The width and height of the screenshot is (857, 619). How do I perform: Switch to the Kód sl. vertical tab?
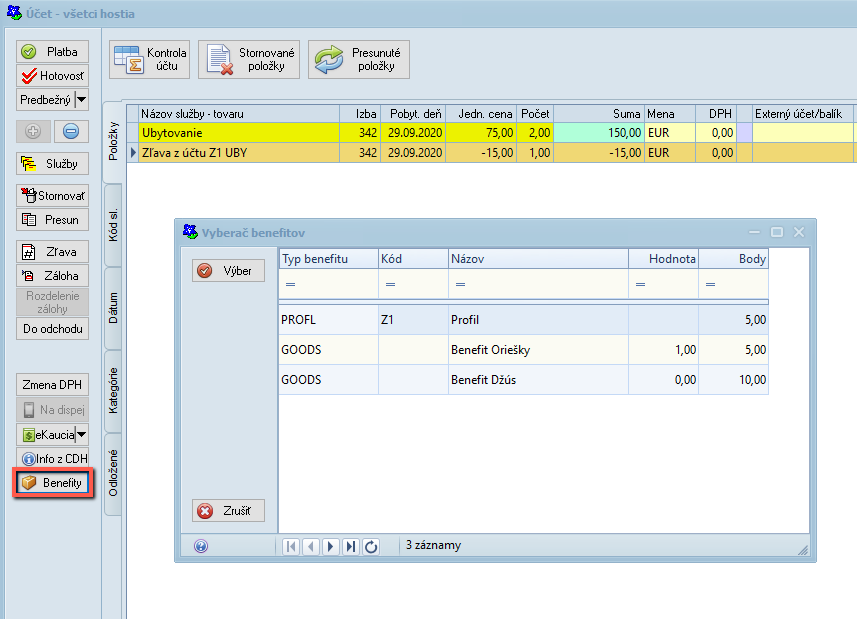[113, 225]
